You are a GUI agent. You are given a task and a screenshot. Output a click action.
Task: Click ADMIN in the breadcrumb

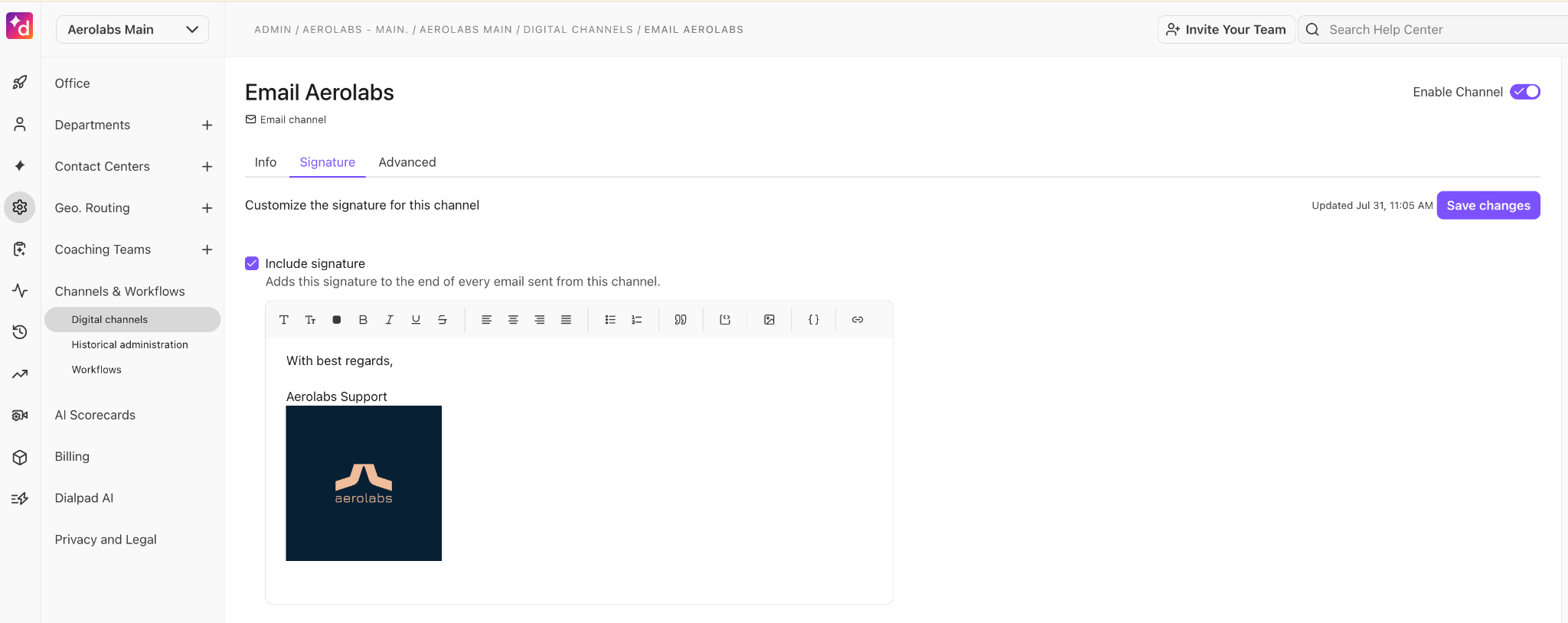(273, 29)
